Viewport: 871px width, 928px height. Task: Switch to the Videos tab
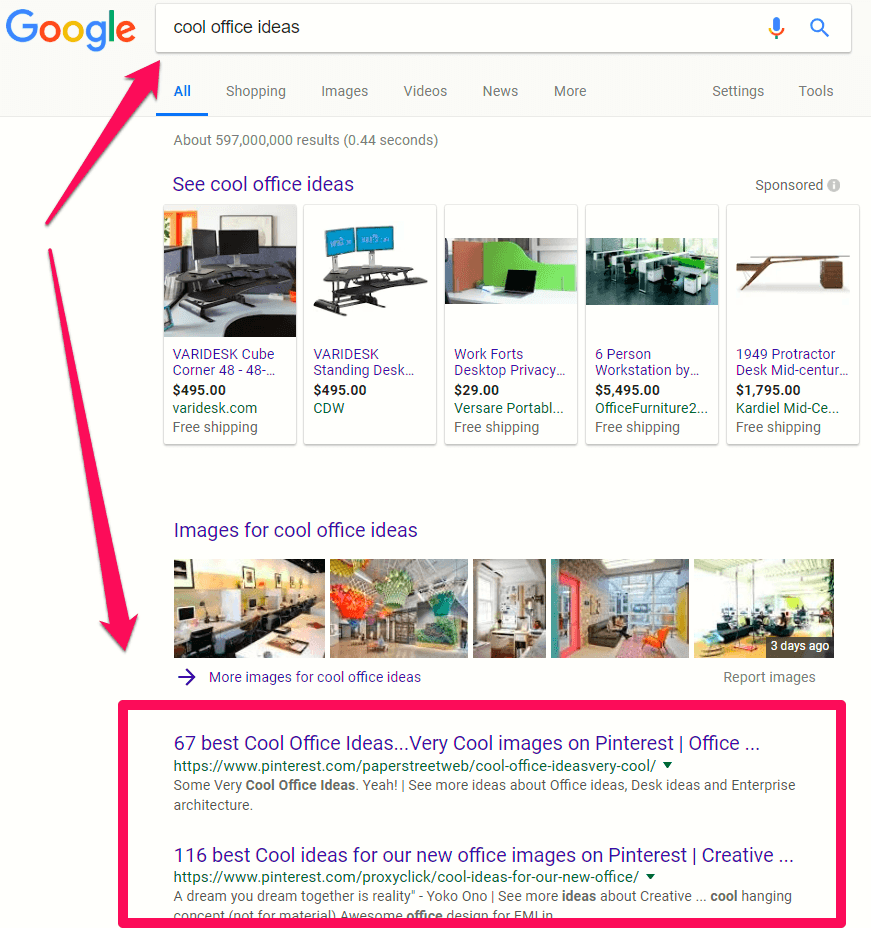click(x=425, y=91)
